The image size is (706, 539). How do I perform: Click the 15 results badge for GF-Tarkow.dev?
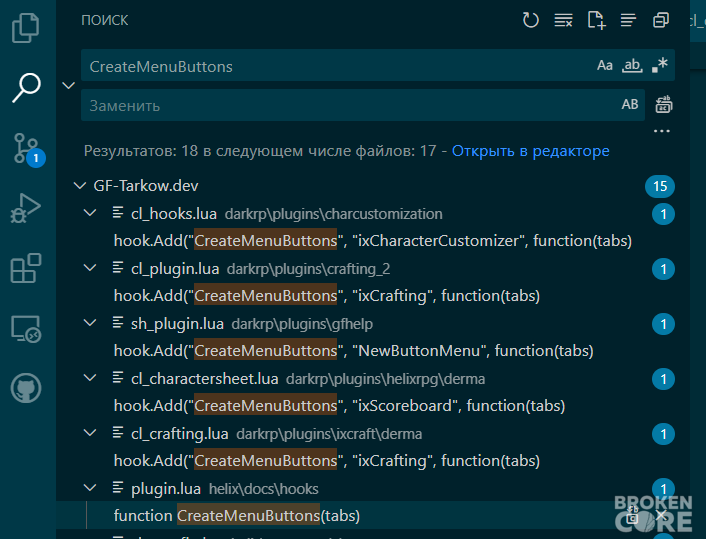pos(660,186)
